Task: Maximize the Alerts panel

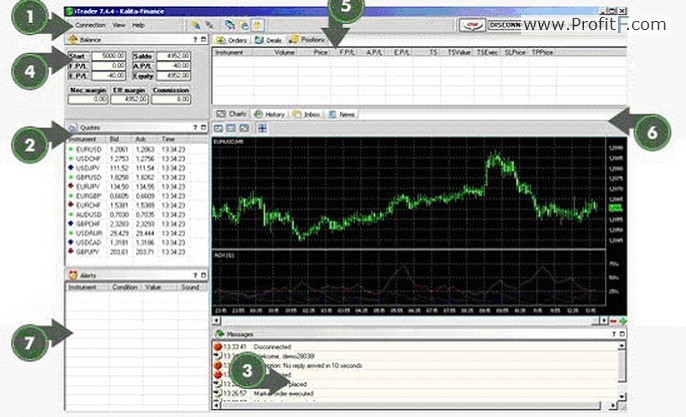Action: pos(203,275)
